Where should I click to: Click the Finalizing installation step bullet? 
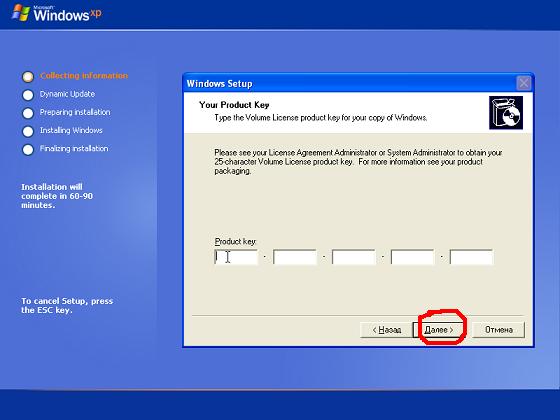coord(28,150)
